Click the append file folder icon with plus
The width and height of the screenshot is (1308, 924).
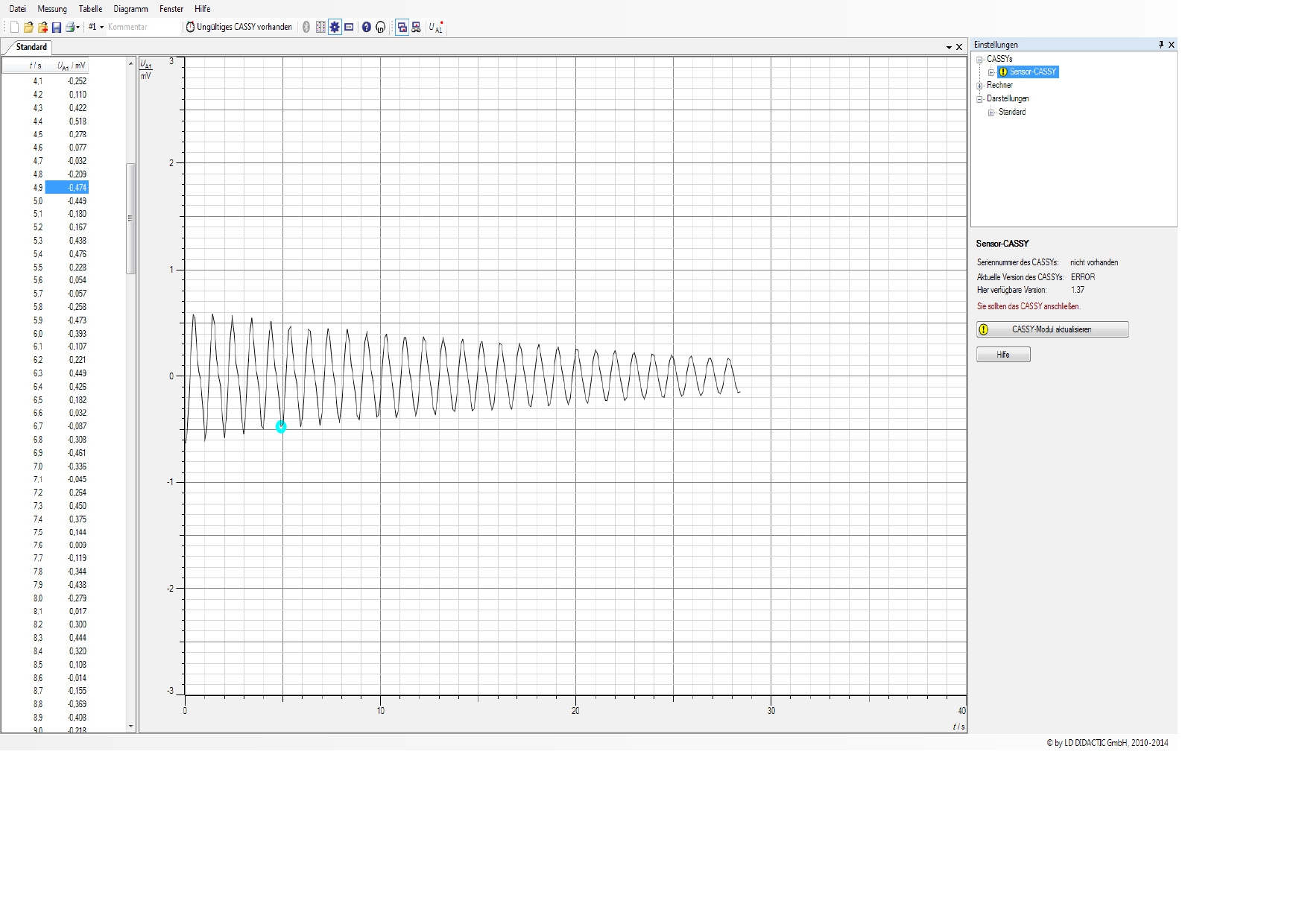coord(42,28)
